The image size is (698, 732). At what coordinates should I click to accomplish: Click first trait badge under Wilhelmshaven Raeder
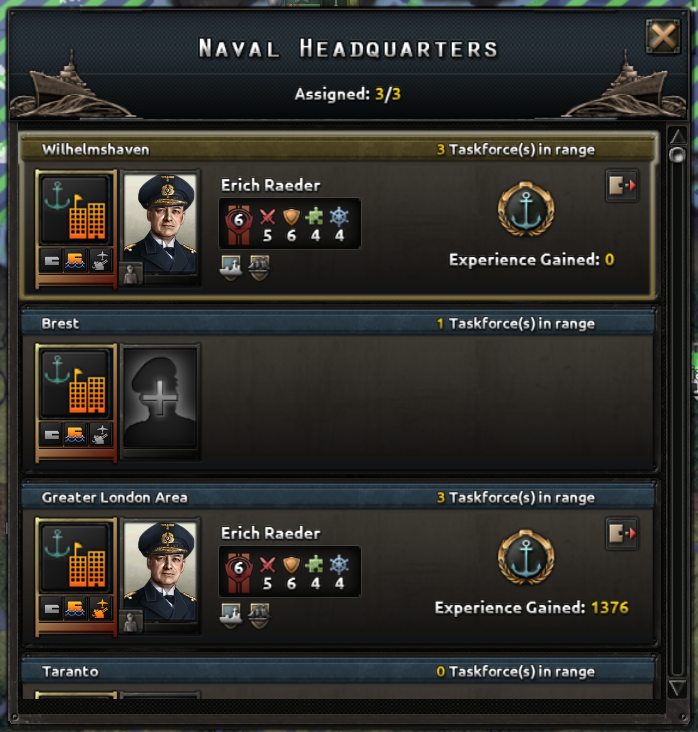pos(231,267)
